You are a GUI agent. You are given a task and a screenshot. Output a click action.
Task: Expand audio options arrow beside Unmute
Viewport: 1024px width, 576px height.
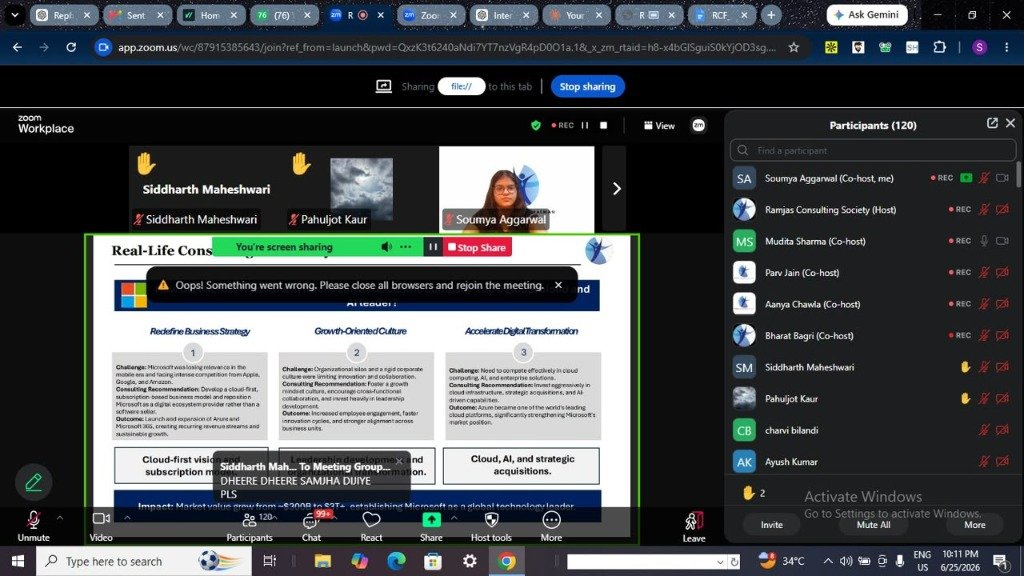click(60, 518)
